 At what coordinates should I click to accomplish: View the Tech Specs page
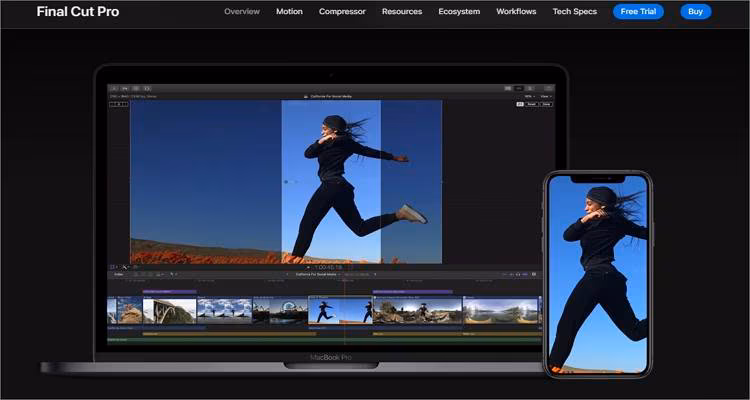(x=575, y=11)
